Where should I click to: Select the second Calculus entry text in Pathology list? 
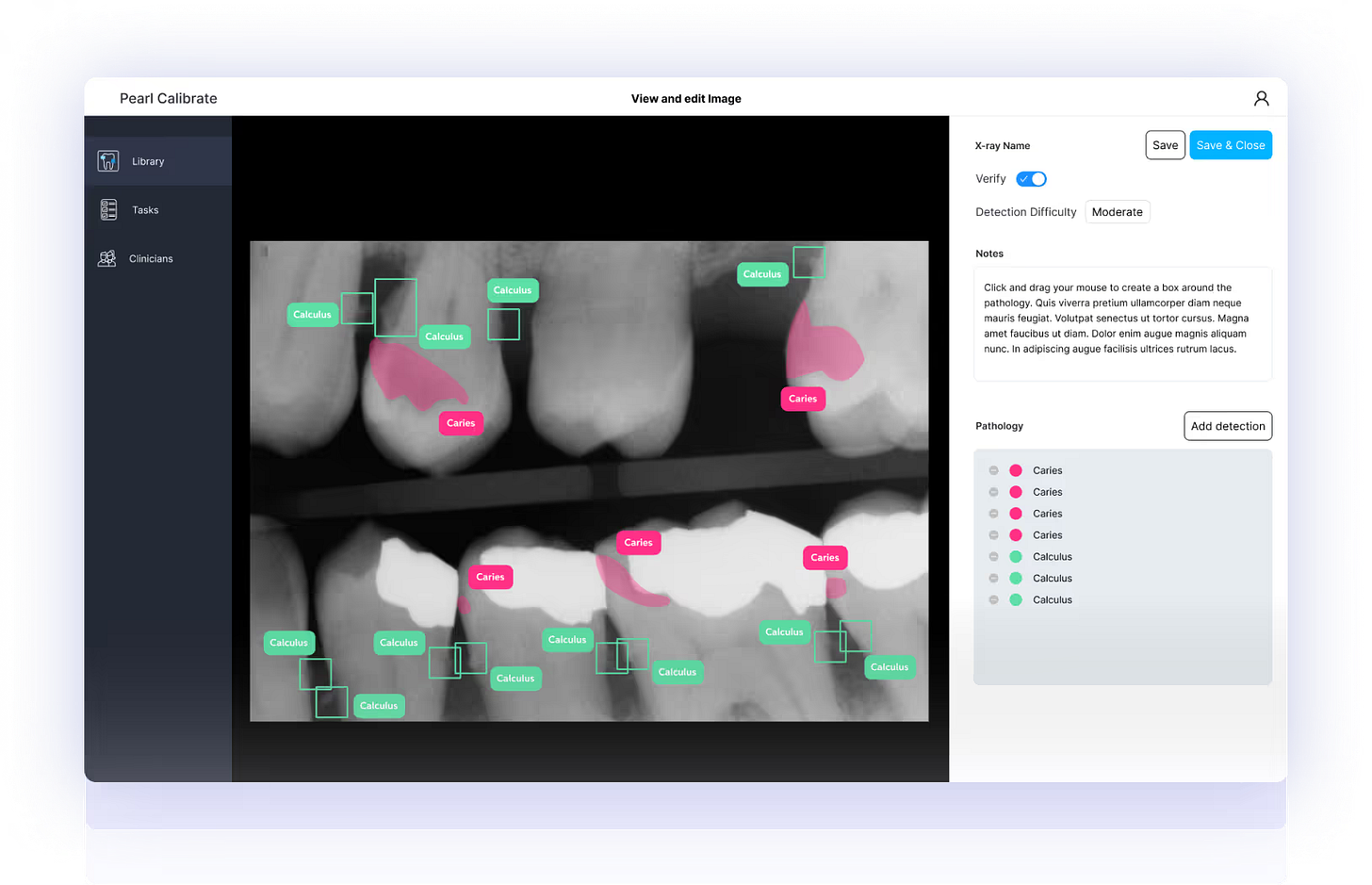coord(1052,579)
